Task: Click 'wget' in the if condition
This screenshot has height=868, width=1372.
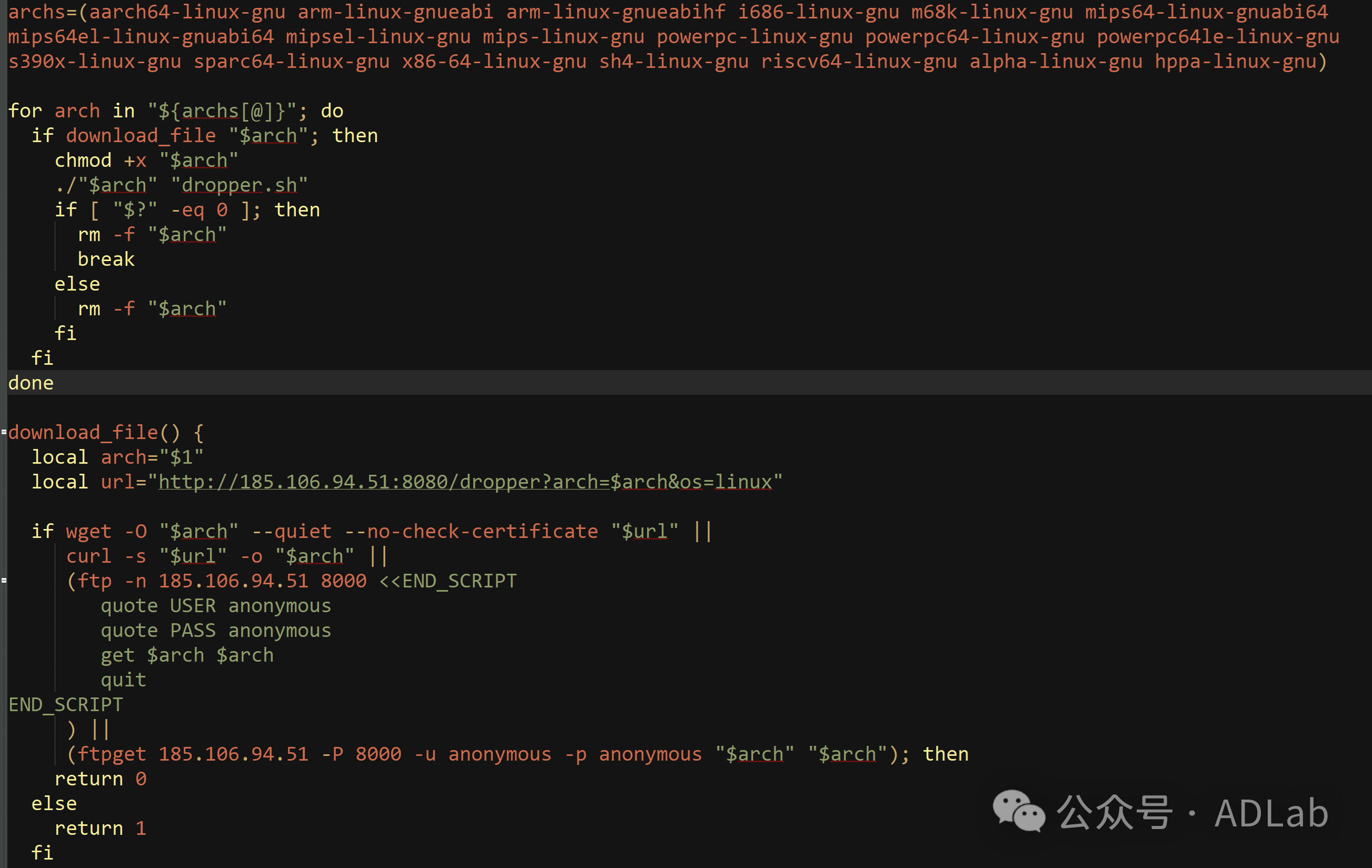Action: 88,532
